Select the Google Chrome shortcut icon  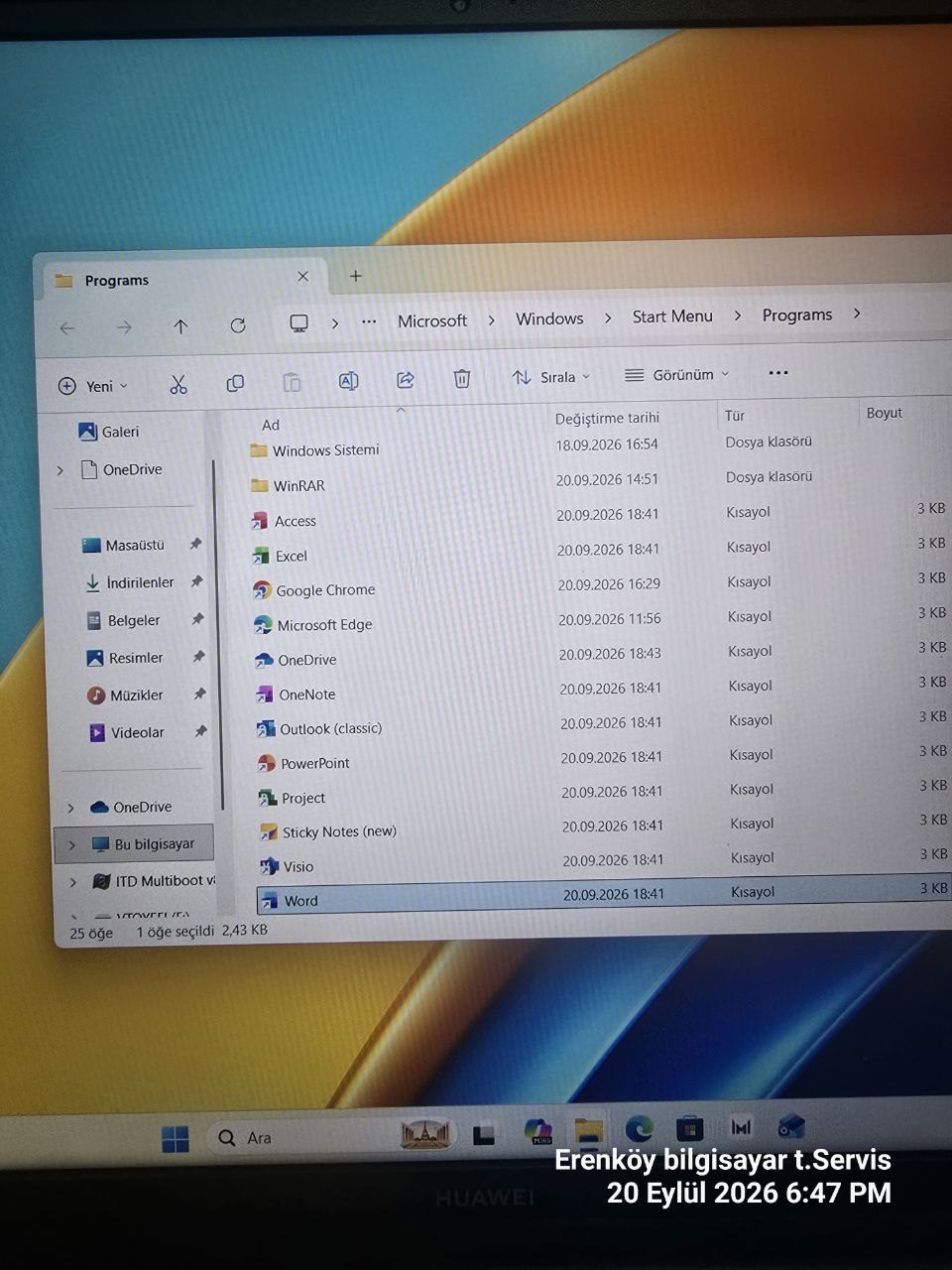262,590
